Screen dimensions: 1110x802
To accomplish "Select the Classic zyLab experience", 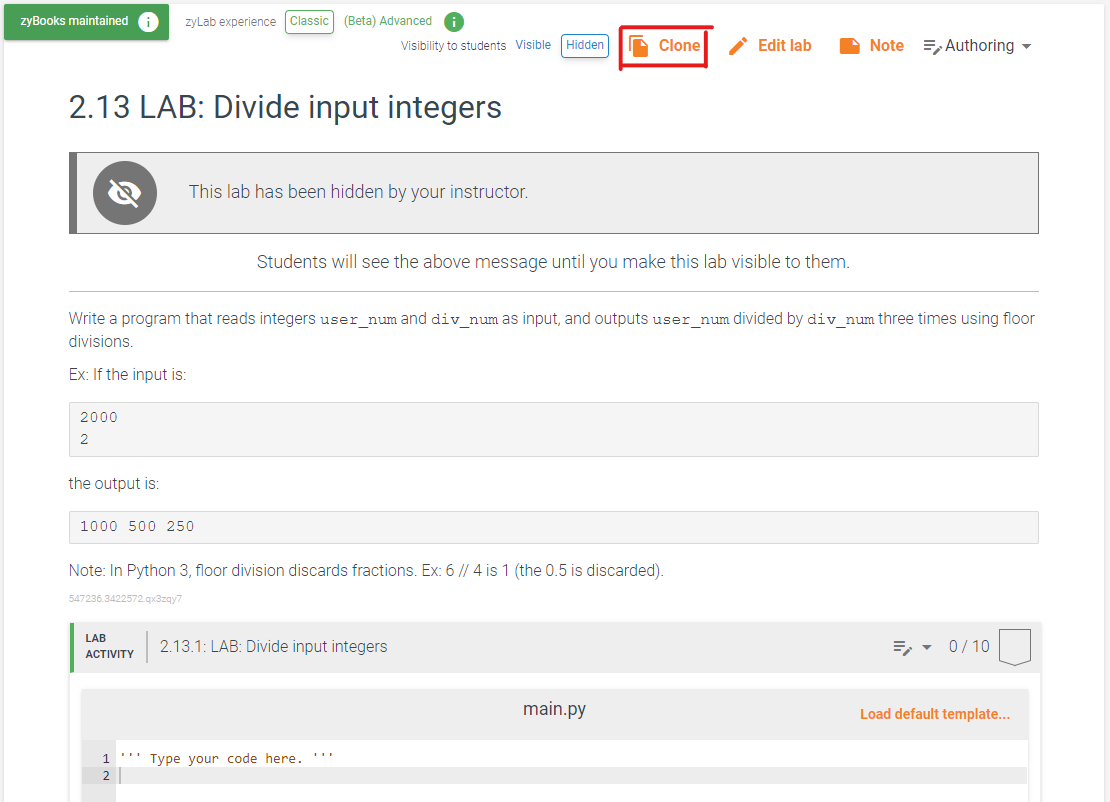I will click(309, 21).
